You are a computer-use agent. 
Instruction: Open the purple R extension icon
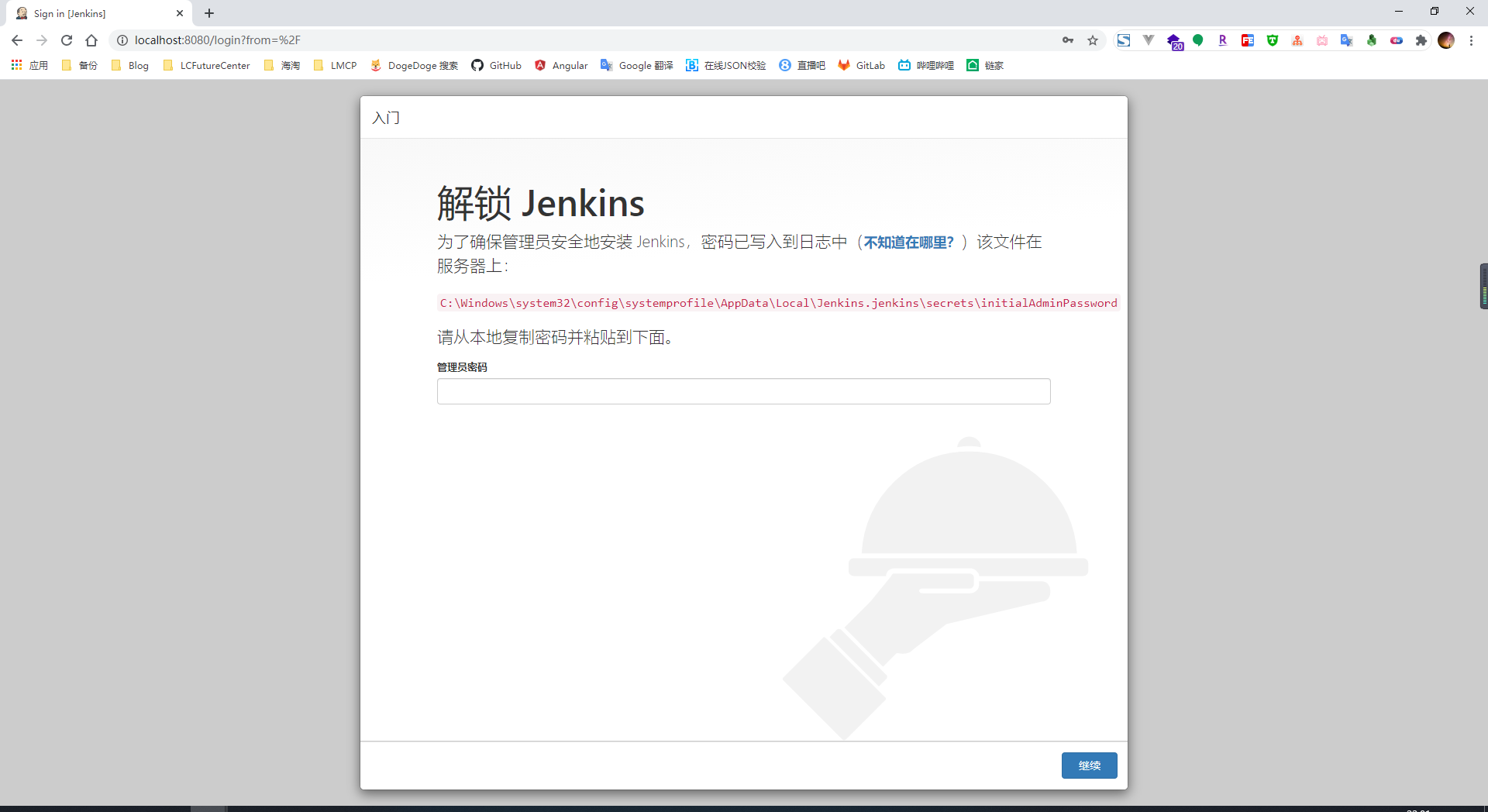[x=1223, y=40]
